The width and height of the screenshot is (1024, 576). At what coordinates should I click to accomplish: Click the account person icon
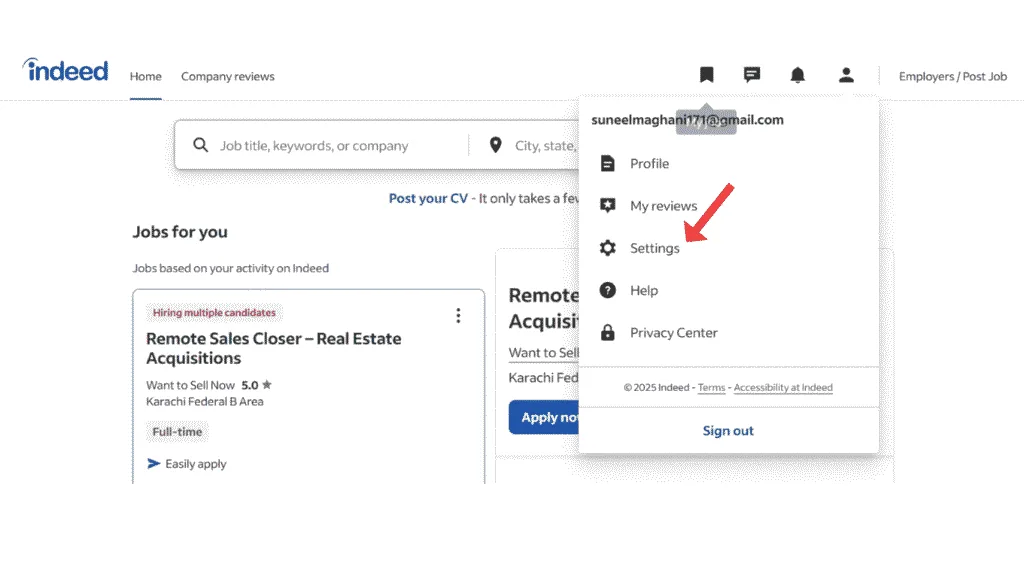[846, 75]
